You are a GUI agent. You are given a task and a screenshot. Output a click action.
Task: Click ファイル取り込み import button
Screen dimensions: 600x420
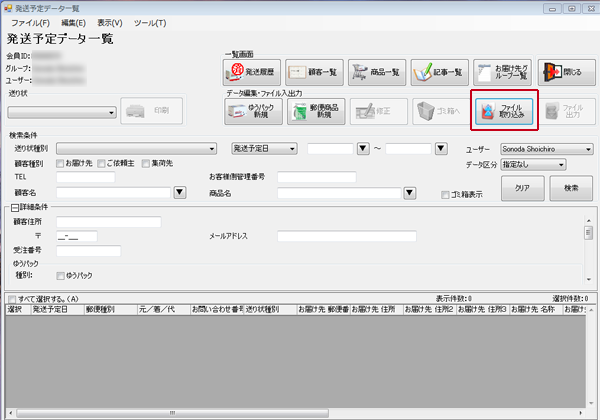tap(504, 110)
